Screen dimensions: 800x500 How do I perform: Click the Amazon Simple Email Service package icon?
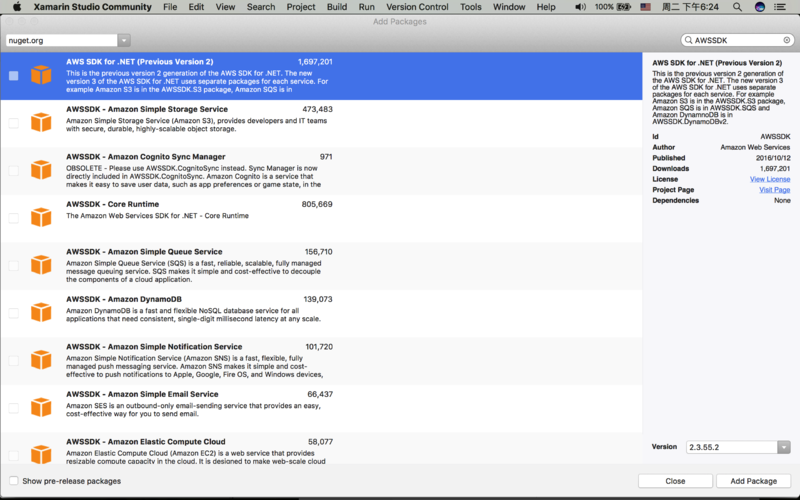[x=41, y=407]
